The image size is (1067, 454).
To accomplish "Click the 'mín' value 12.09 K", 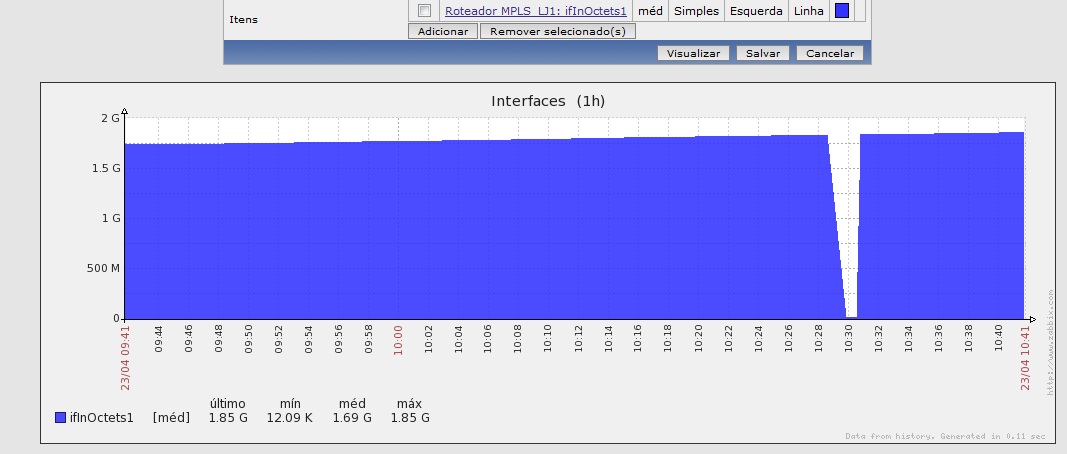I will point(290,418).
